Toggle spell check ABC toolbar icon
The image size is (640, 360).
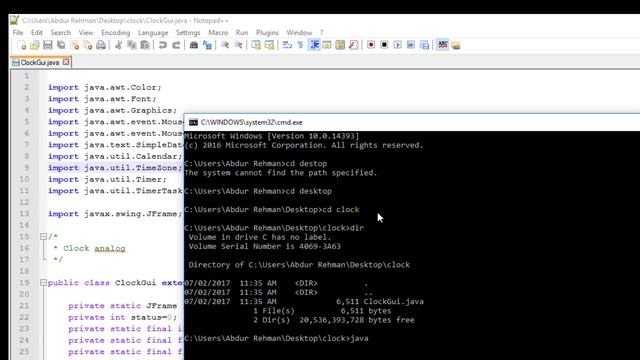coord(442,45)
